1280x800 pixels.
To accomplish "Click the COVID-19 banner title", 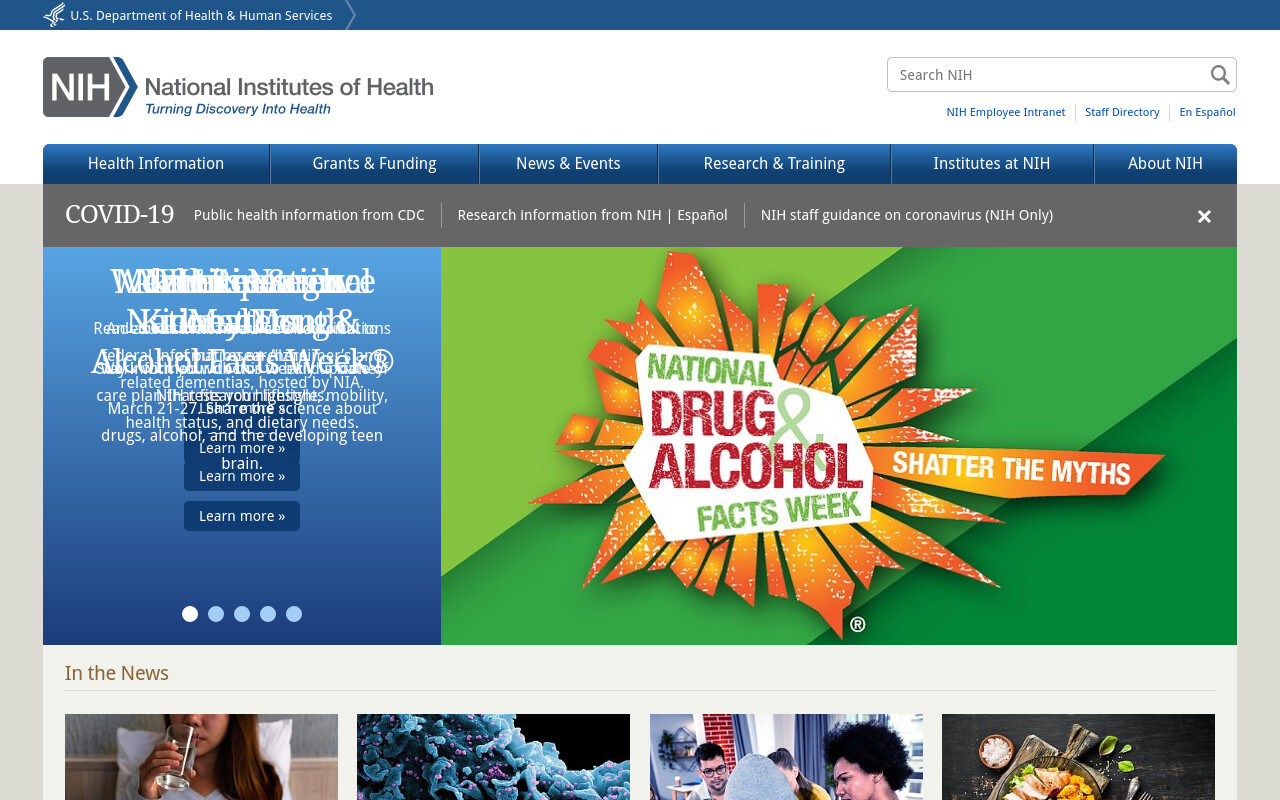I will (x=119, y=215).
